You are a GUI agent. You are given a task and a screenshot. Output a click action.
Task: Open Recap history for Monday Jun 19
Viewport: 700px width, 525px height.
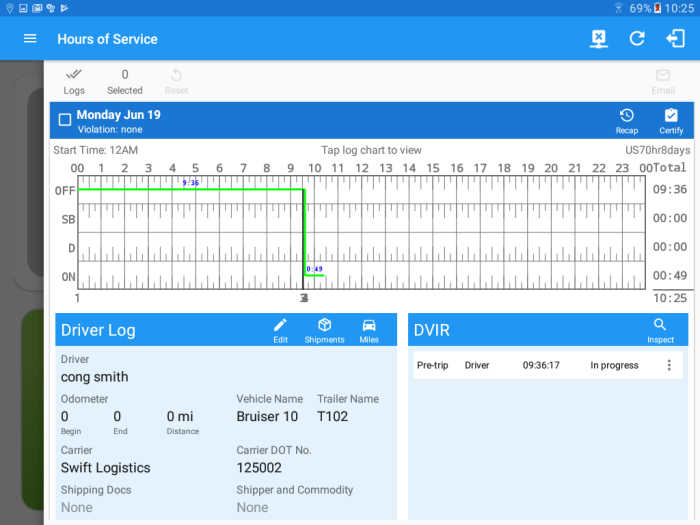tap(627, 121)
